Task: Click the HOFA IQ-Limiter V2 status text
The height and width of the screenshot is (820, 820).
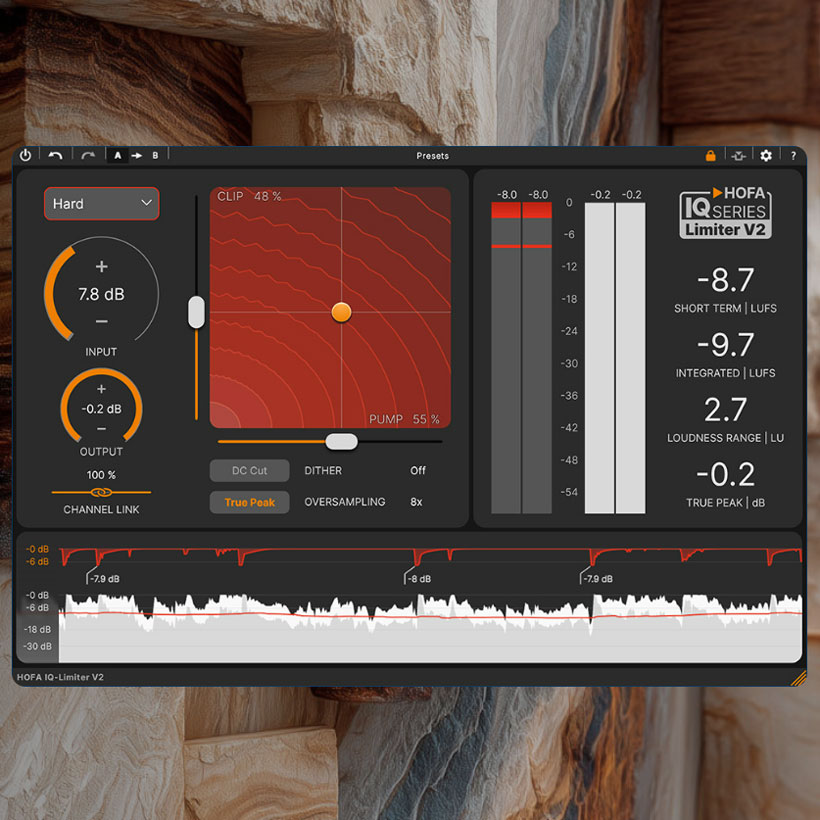Action: point(60,677)
